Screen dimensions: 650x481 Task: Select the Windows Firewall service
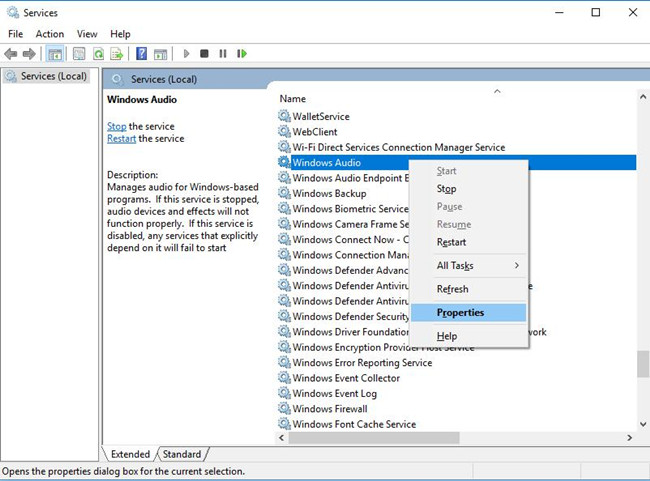tap(330, 408)
